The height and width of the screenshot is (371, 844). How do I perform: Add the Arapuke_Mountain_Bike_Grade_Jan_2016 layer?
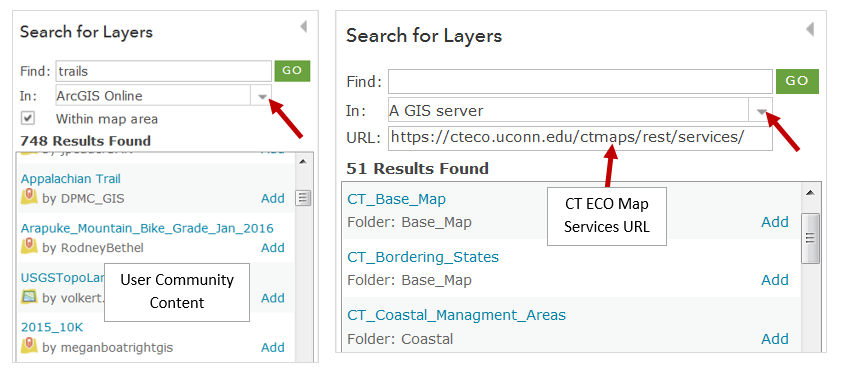point(273,248)
